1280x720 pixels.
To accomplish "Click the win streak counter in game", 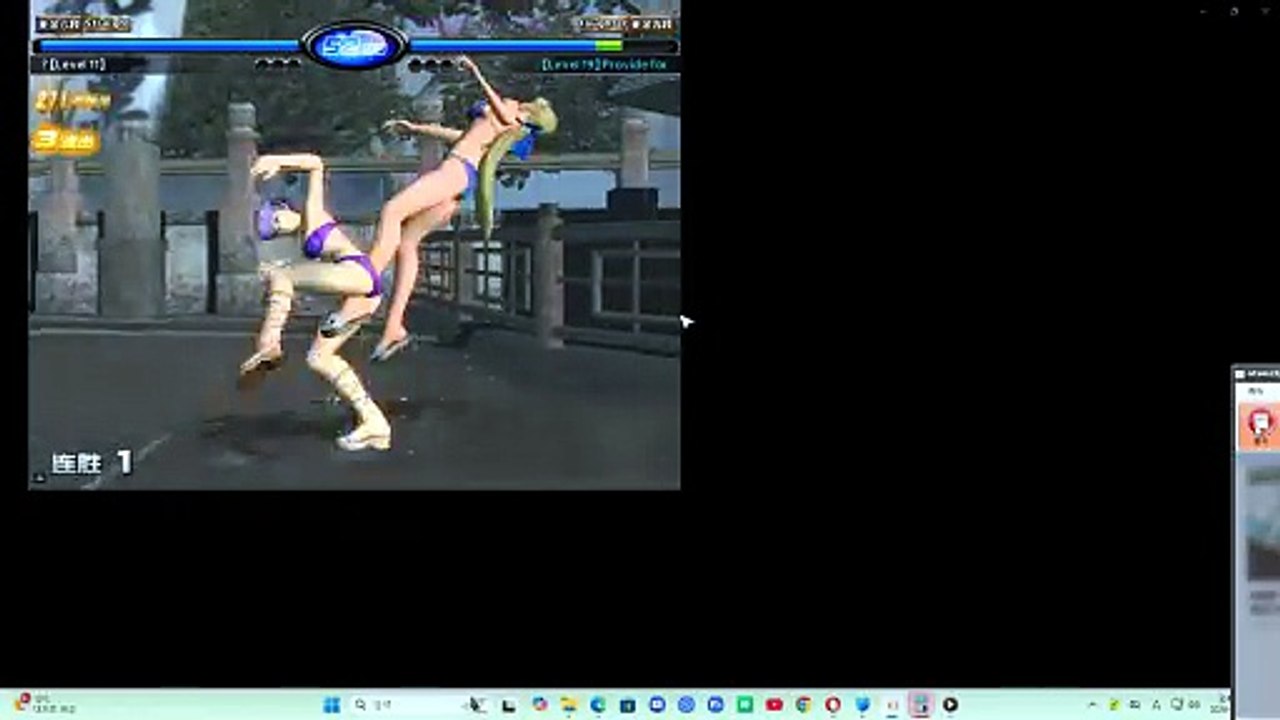I will coord(92,462).
